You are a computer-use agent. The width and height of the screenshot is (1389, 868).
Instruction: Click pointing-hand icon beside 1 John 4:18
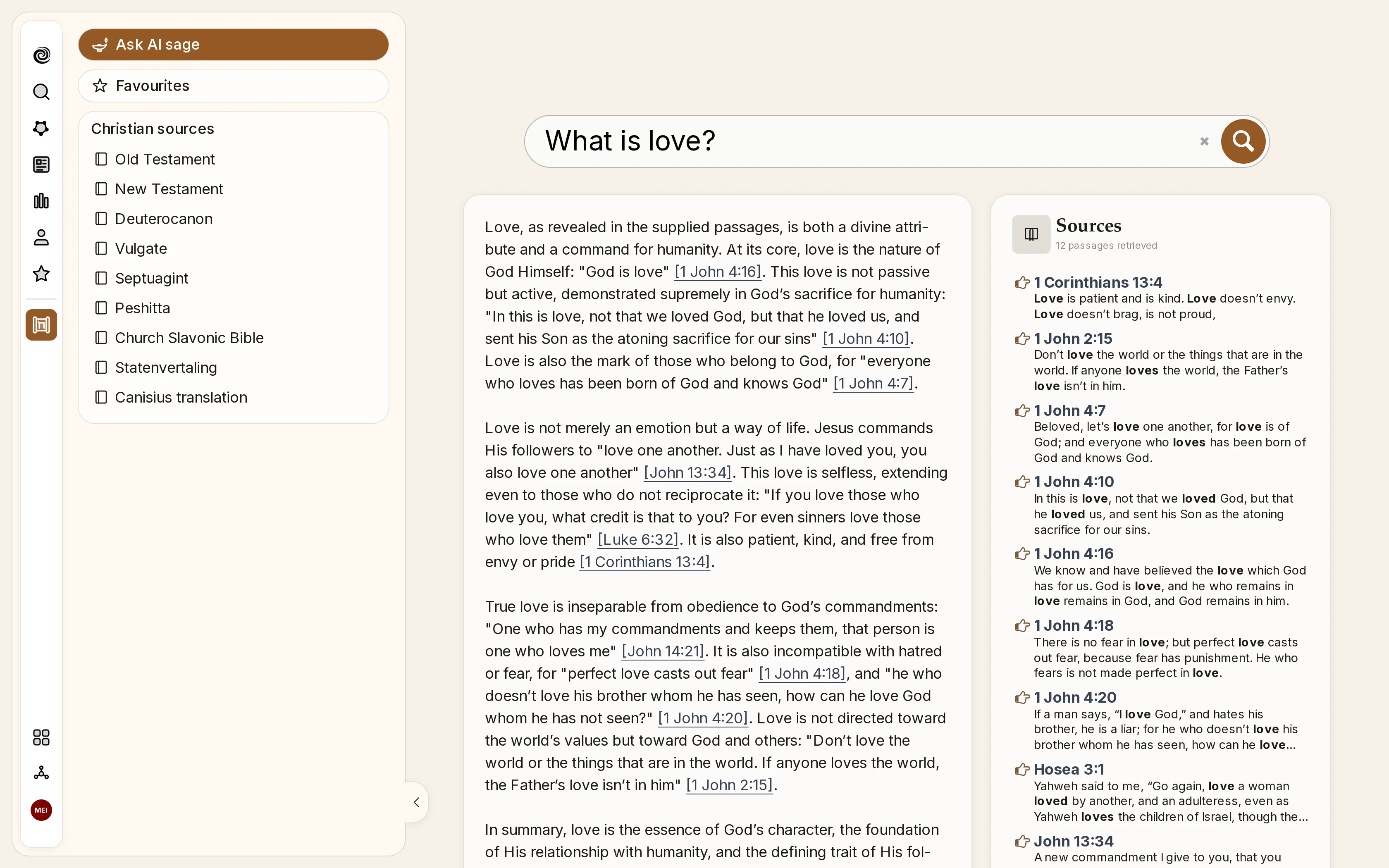click(1022, 626)
